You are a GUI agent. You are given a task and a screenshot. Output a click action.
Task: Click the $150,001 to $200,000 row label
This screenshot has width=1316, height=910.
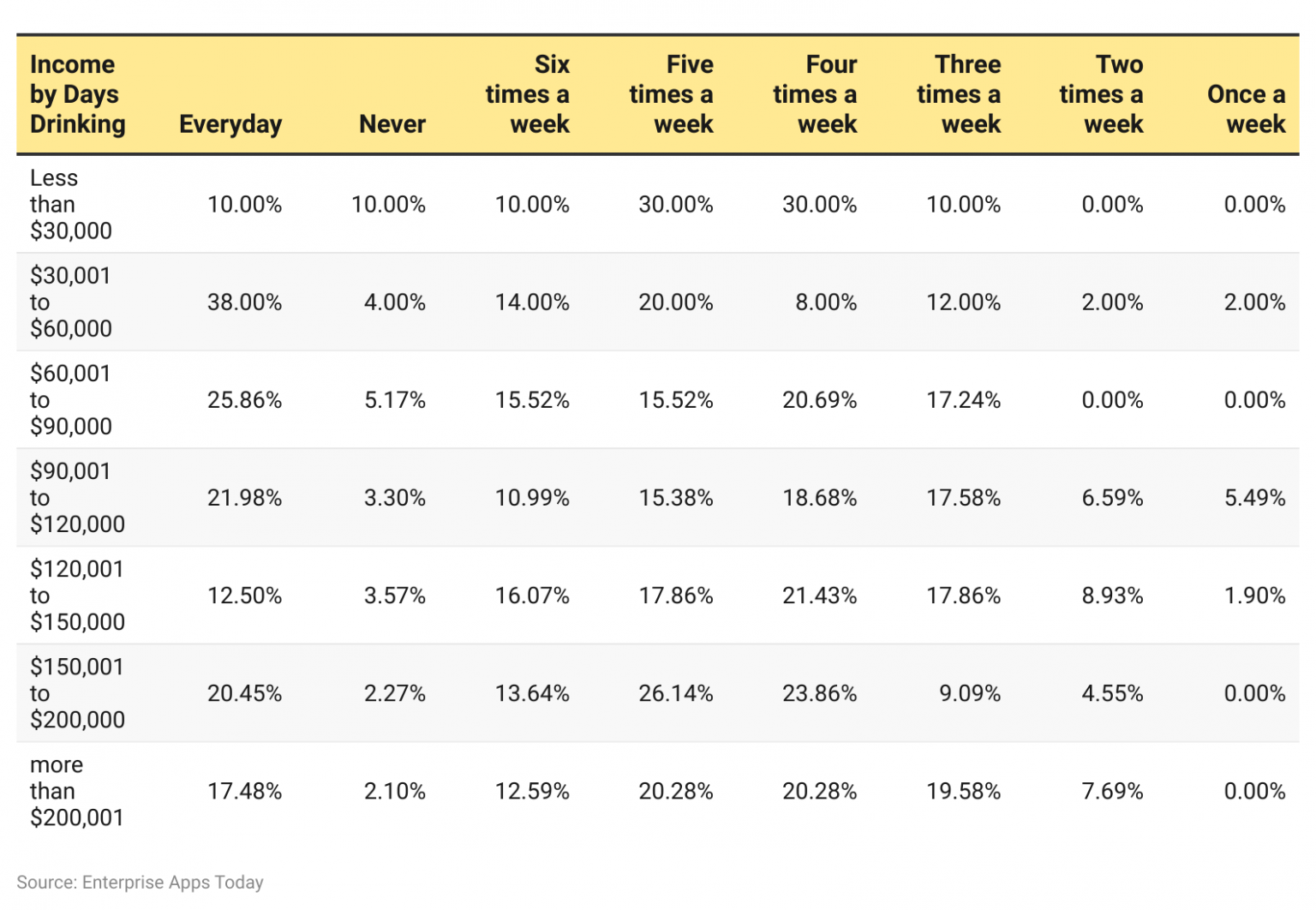tap(77, 692)
